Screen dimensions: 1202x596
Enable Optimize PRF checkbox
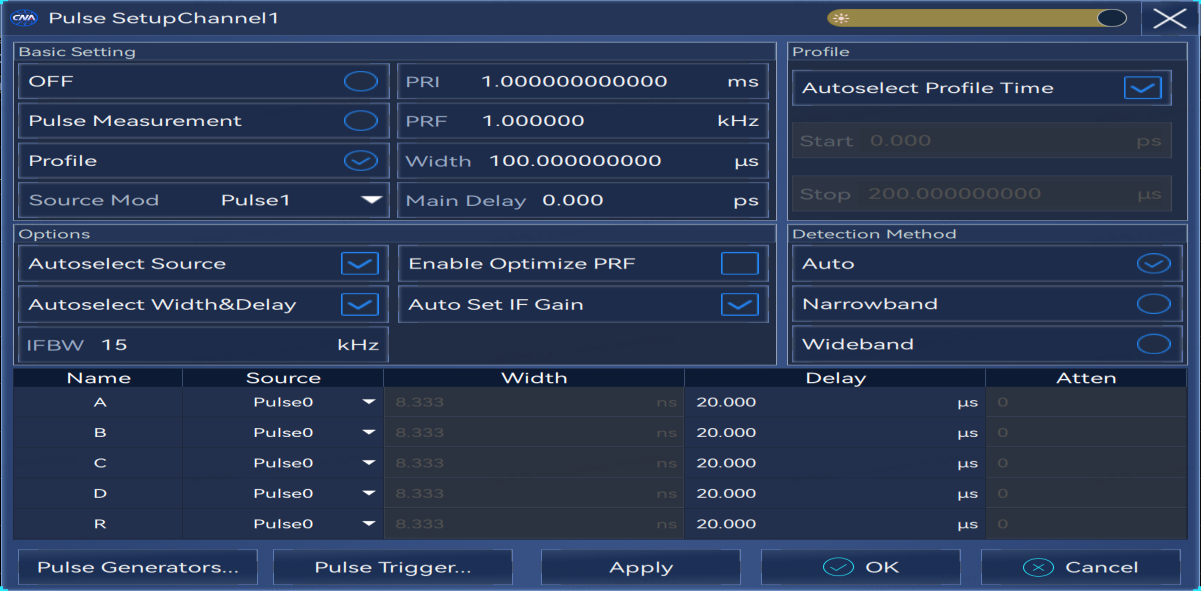coord(740,264)
